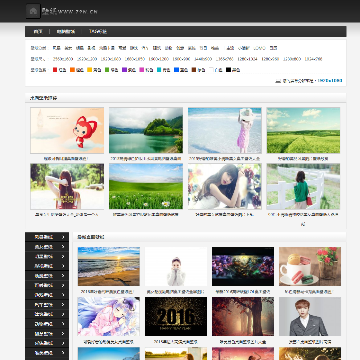The image size is (360, 360).
Task: Open the red cartoon fox wallpaper thumbnail
Action: (67, 130)
